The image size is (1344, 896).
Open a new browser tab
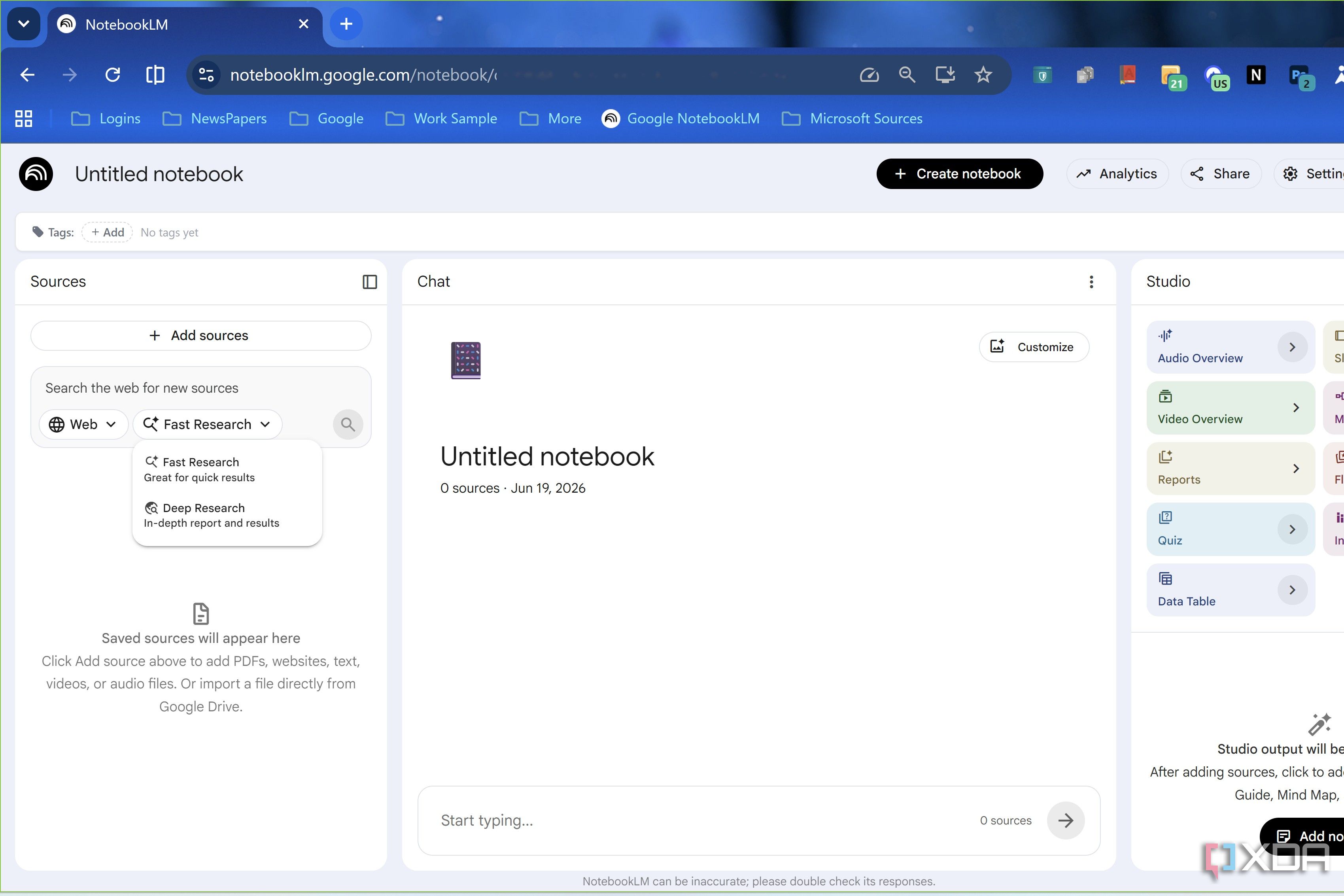tap(346, 24)
